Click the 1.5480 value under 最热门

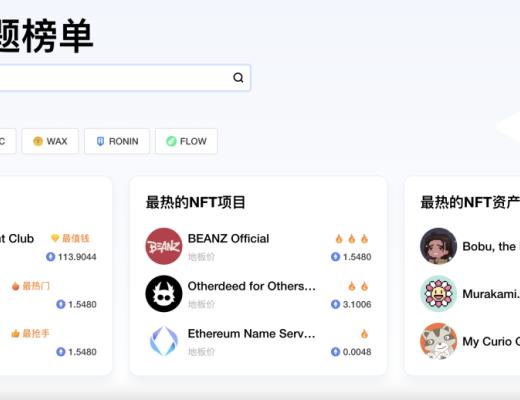point(82,304)
